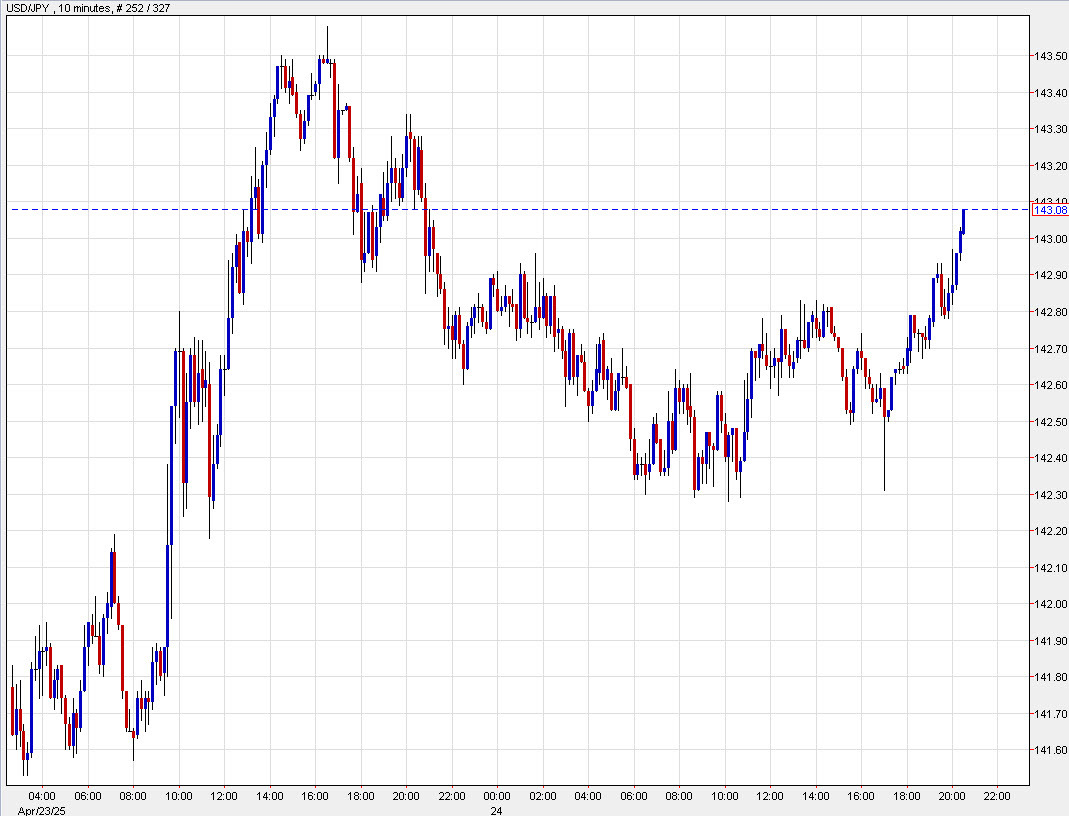The image size is (1069, 816).
Task: Click the '# 252 / 327' bar counter text
Action: tap(143, 8)
